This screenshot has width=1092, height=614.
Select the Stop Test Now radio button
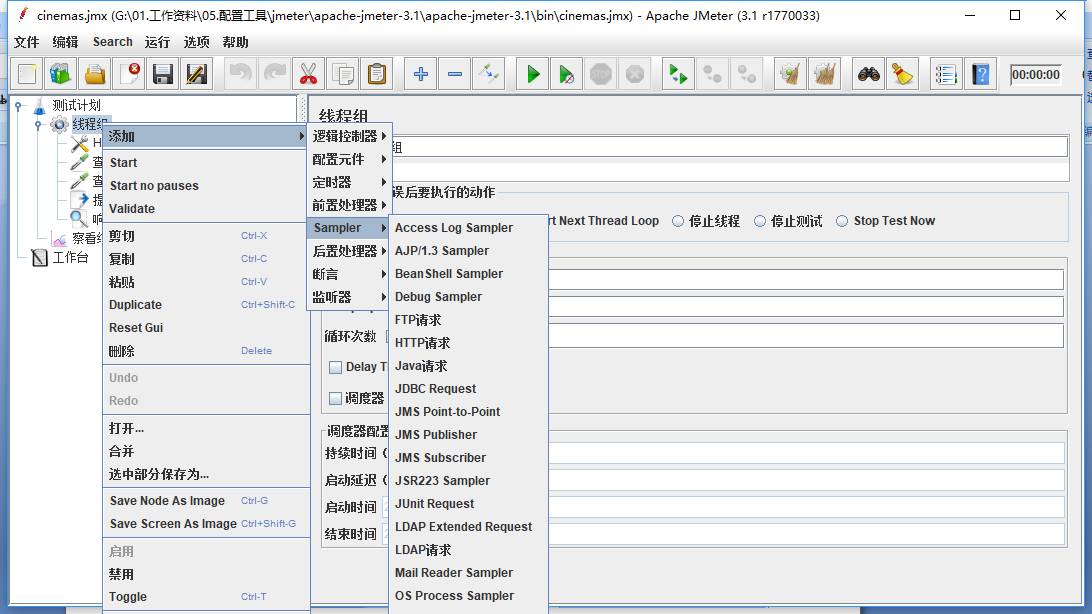pyautogui.click(x=842, y=221)
